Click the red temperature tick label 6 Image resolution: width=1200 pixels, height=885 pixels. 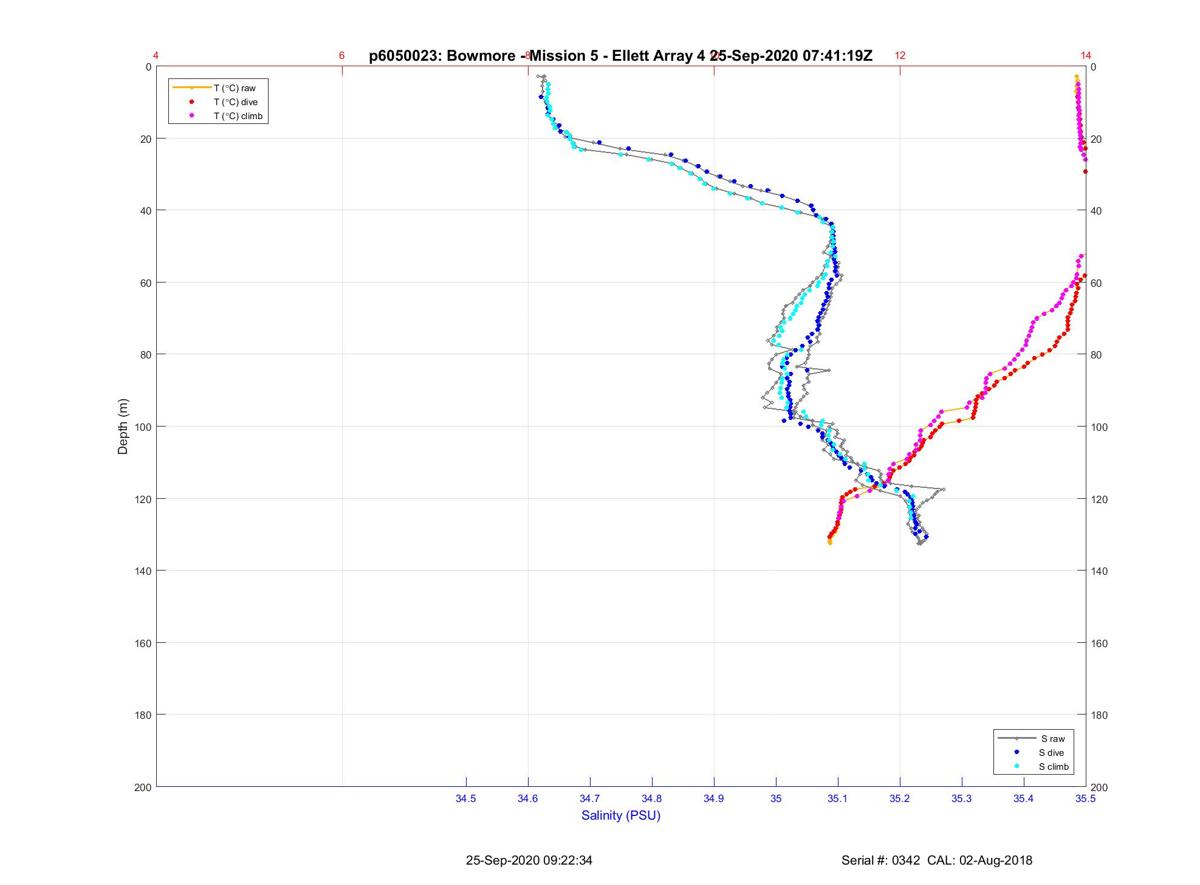point(342,56)
